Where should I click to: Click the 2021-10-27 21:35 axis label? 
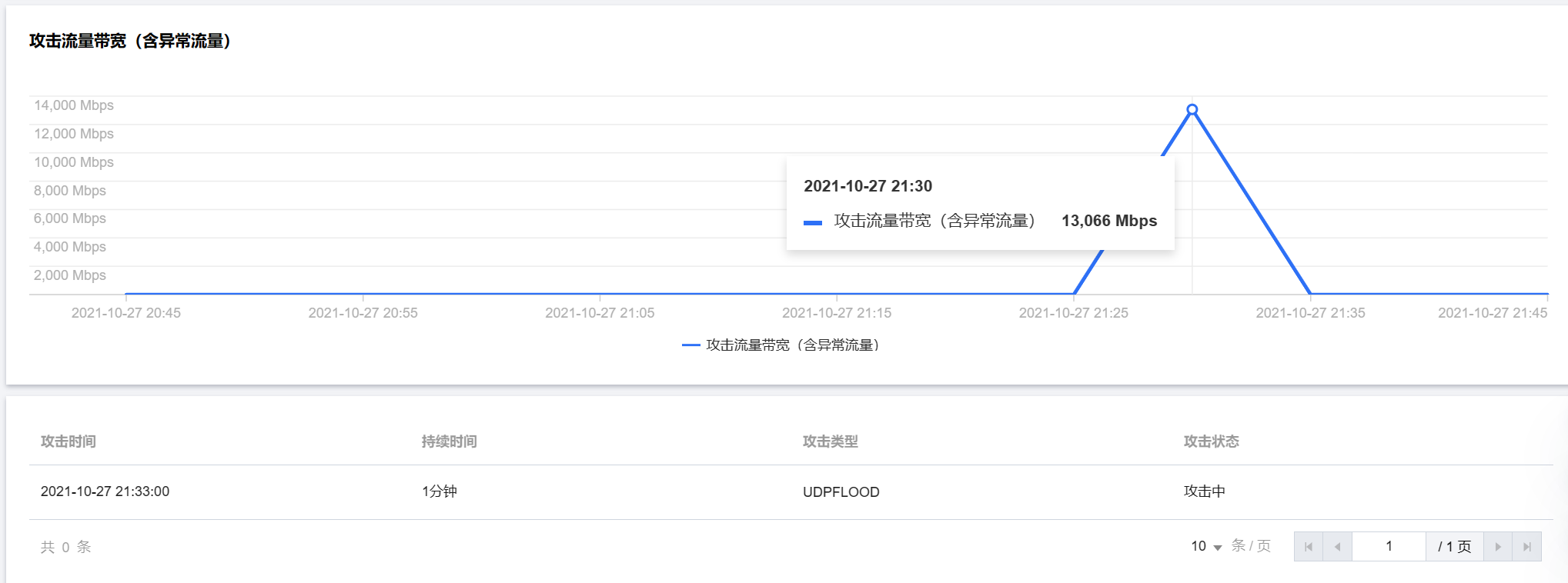pyautogui.click(x=1311, y=313)
